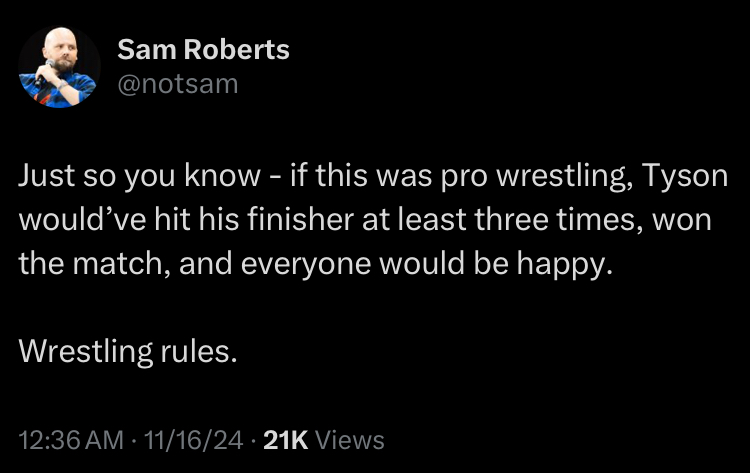750x473 pixels.
Task: Select "would've hit his" text
Action: click(x=129, y=220)
